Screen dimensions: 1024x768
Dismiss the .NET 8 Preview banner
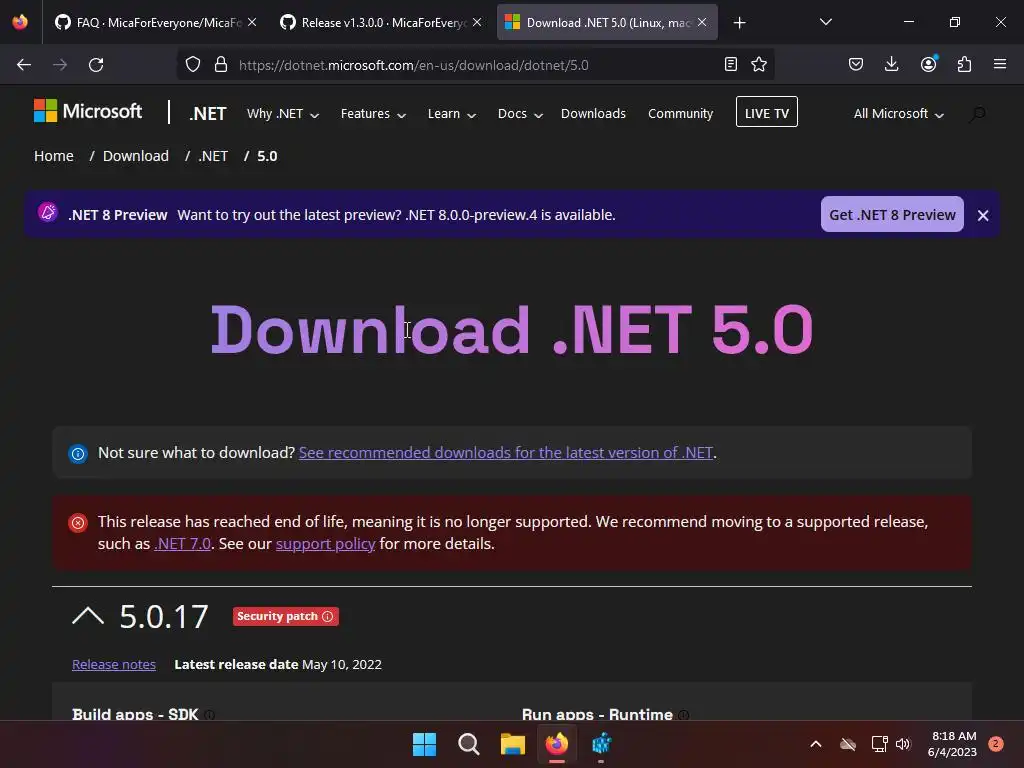click(983, 216)
